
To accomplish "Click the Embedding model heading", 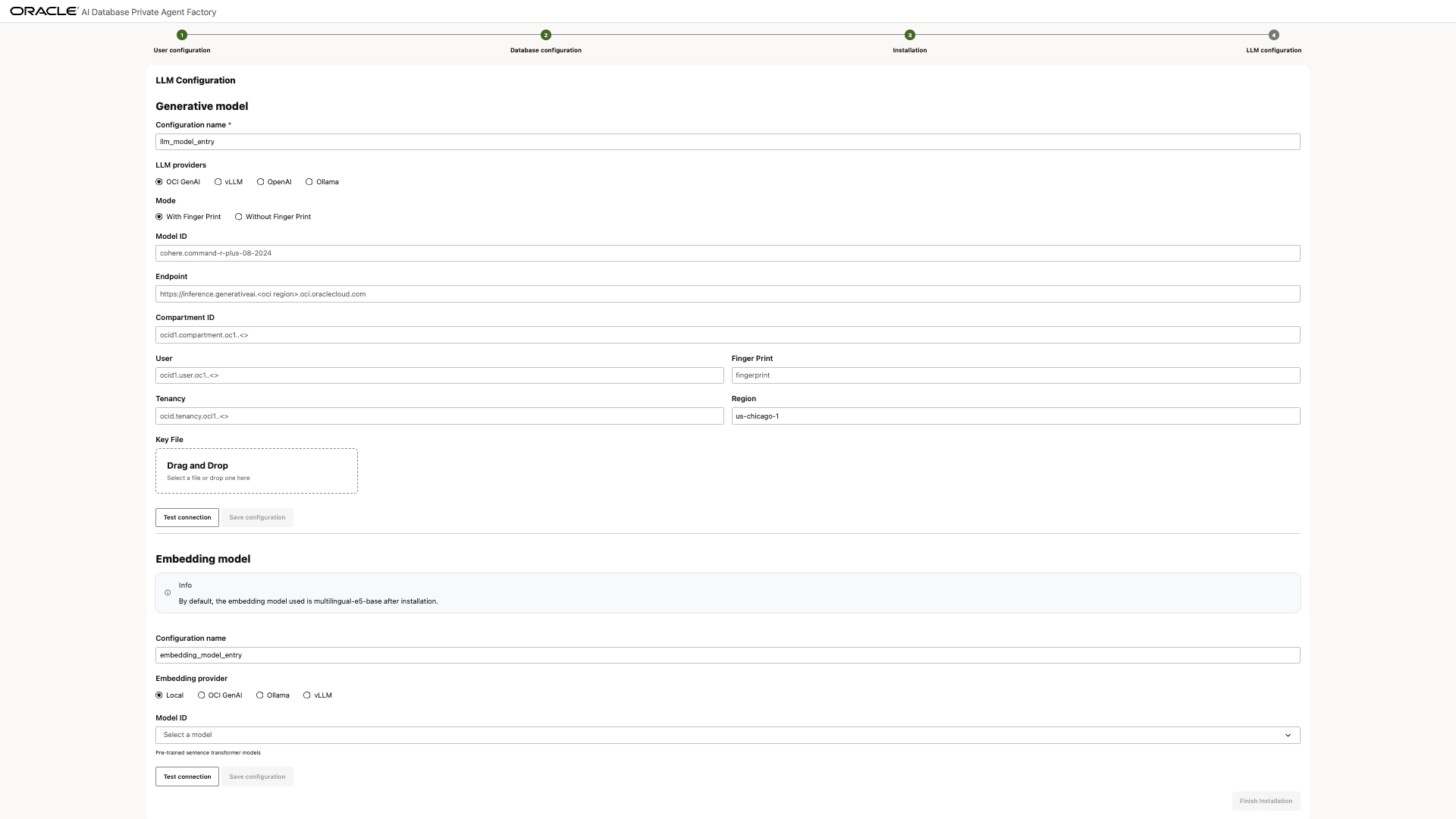I will coord(202,559).
